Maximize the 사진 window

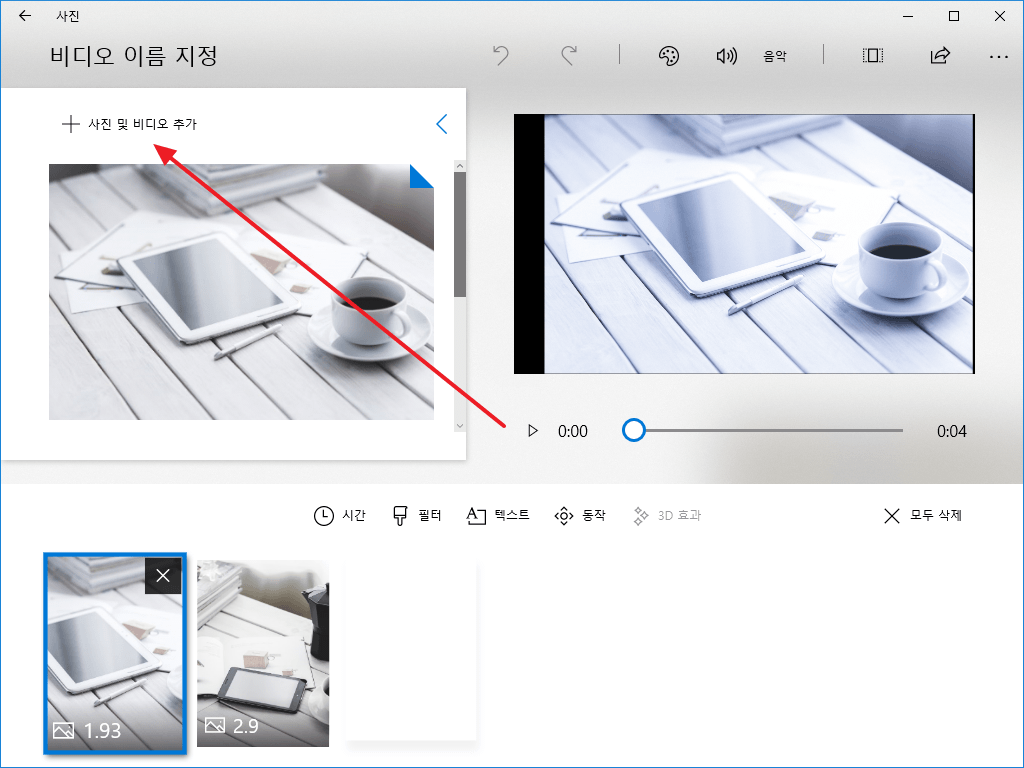click(953, 16)
